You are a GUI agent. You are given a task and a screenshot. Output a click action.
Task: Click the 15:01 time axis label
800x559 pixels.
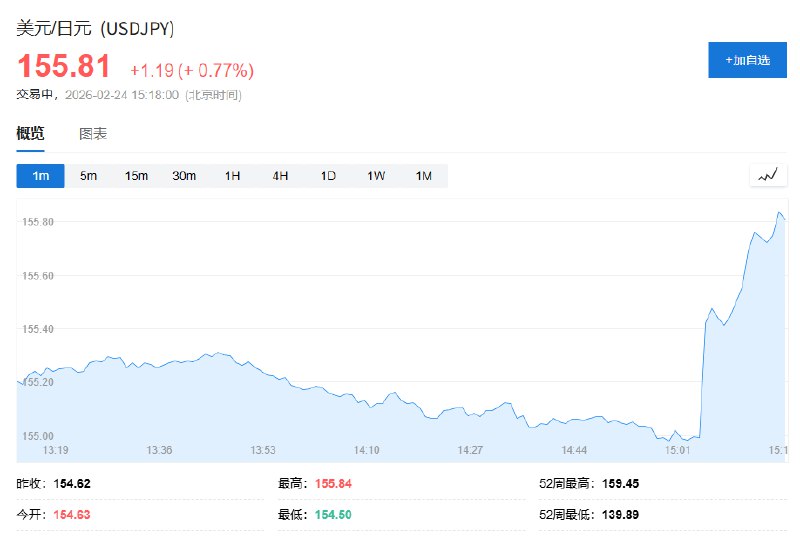coord(678,450)
